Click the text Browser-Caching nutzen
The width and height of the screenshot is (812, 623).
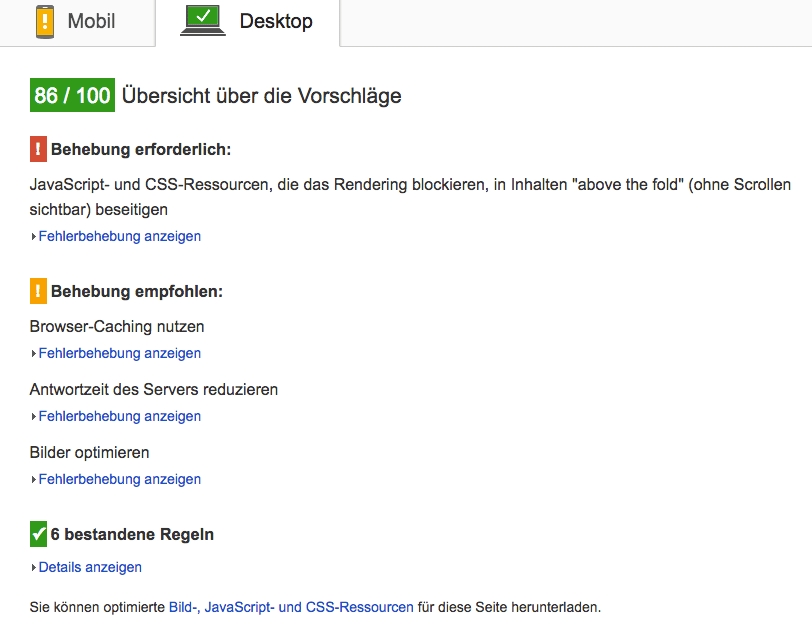tap(117, 327)
